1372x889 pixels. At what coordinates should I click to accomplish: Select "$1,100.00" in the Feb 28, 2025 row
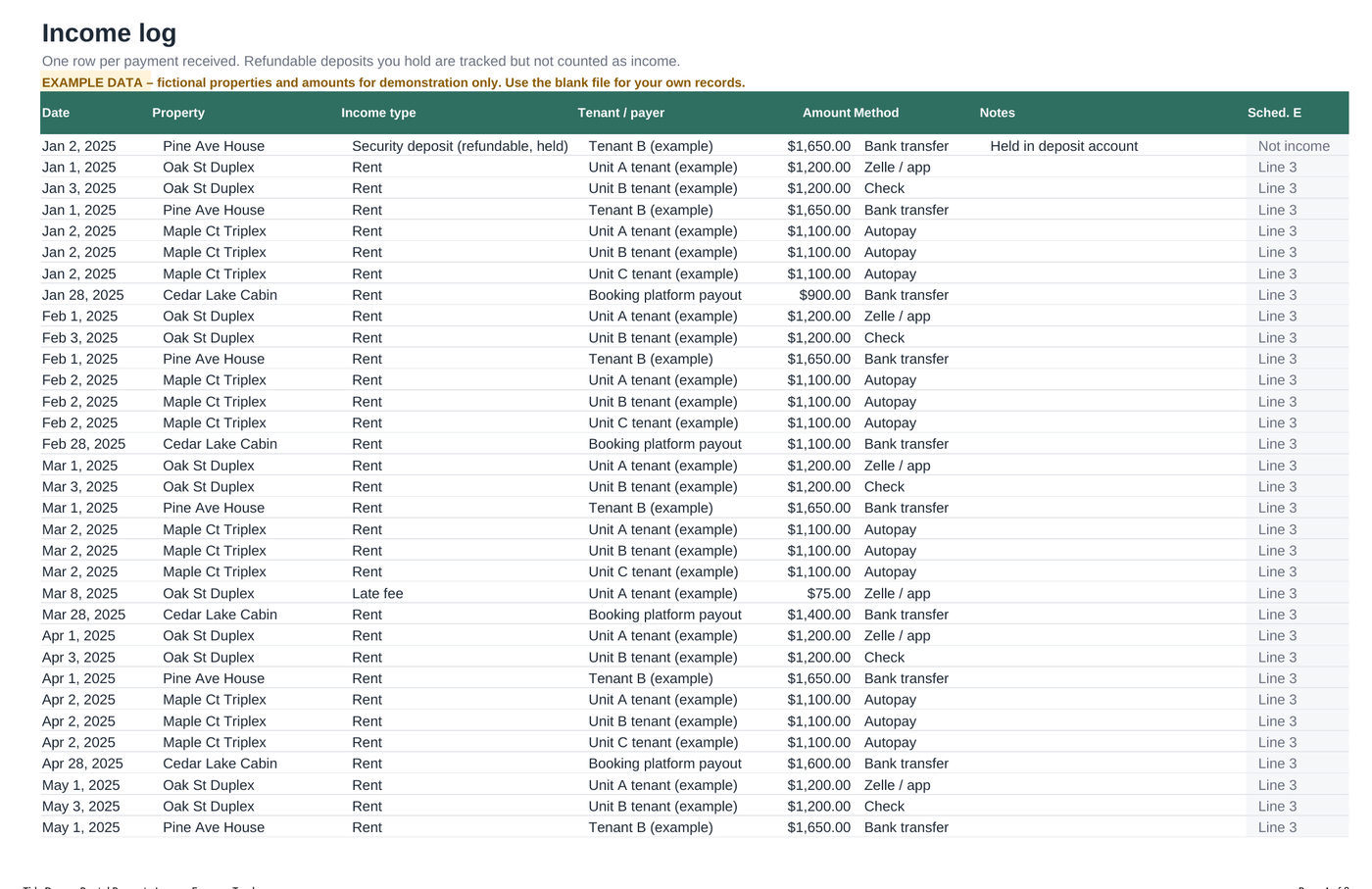[x=819, y=444]
